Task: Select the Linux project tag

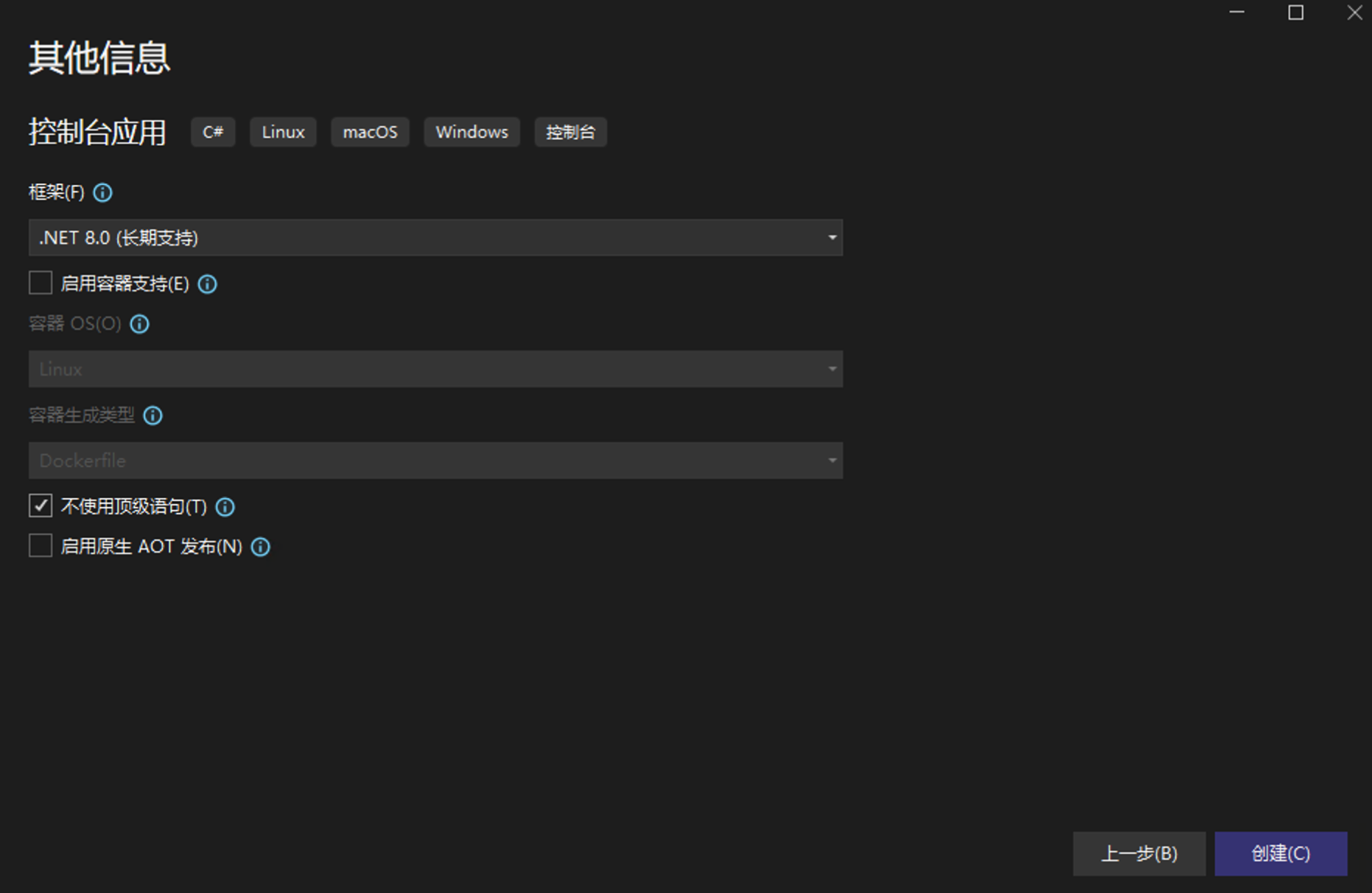Action: pos(283,132)
